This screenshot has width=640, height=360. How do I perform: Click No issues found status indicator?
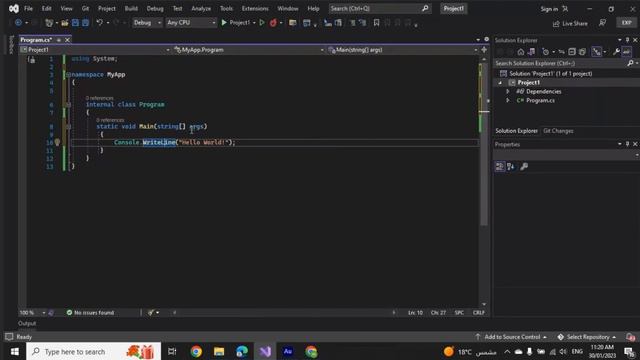[90, 313]
